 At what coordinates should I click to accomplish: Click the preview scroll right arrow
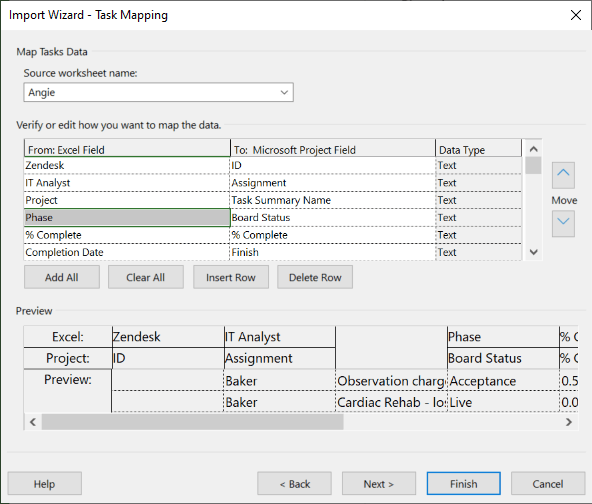569,422
